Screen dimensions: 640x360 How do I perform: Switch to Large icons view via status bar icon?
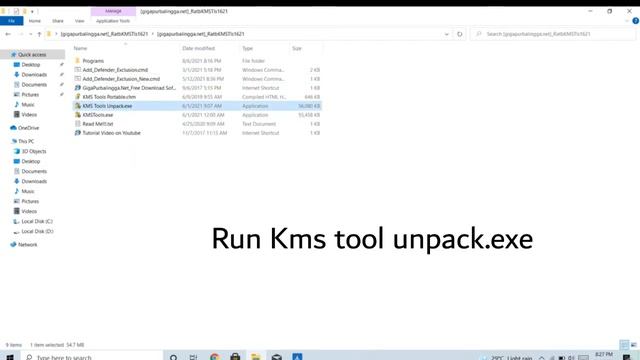coord(634,345)
